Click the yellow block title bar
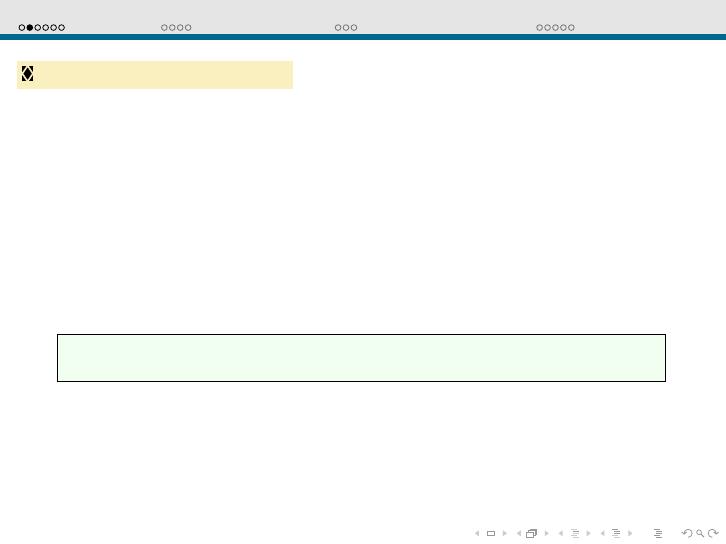The width and height of the screenshot is (726, 544). pyautogui.click(x=155, y=75)
